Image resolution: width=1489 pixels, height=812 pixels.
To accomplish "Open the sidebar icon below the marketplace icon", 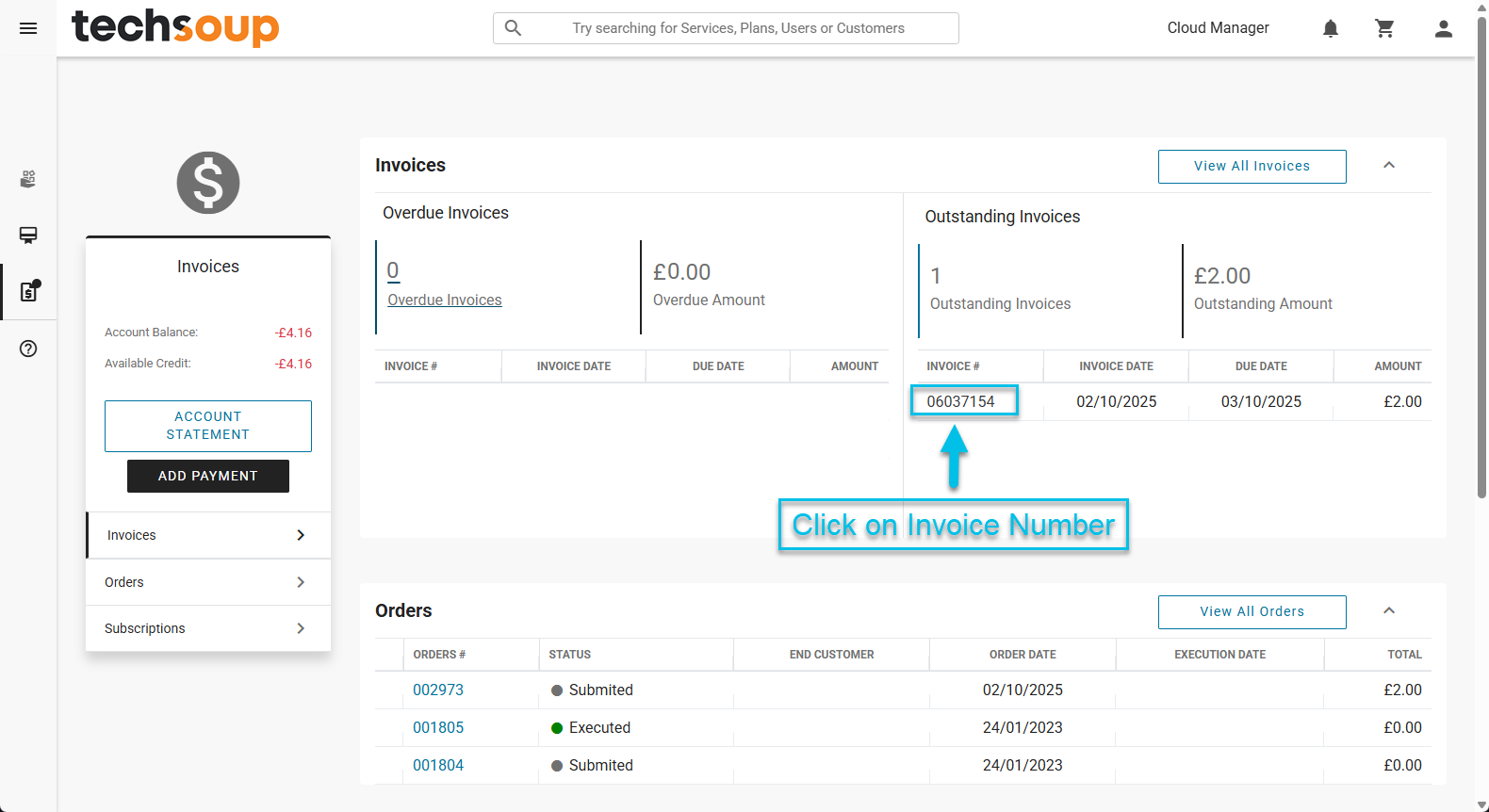I will click(28, 235).
